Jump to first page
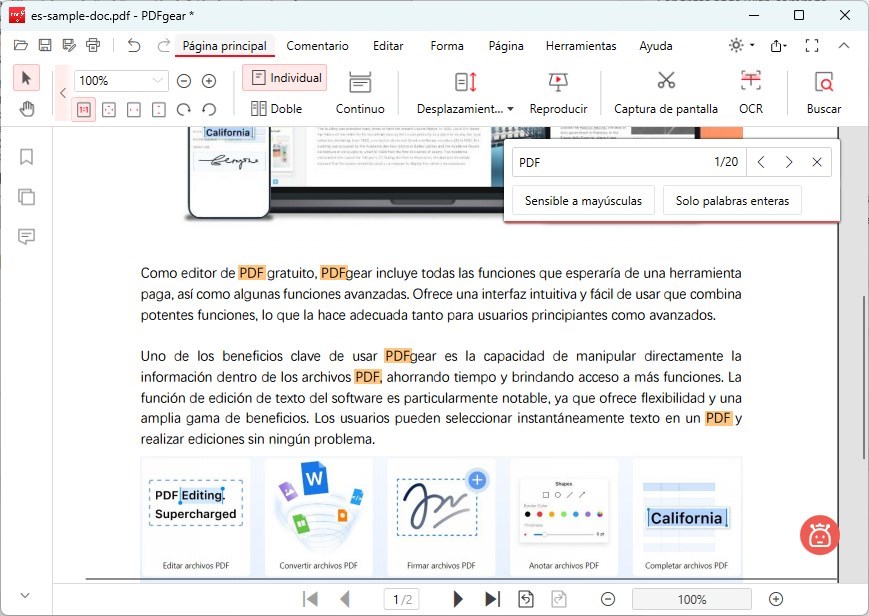 click(310, 599)
